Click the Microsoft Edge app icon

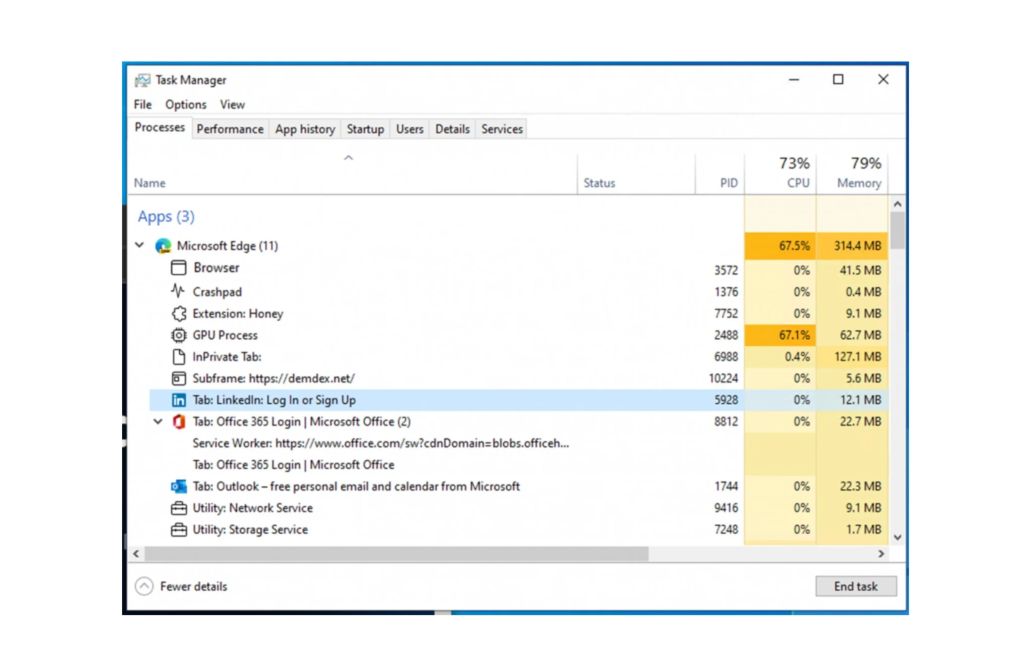(163, 246)
